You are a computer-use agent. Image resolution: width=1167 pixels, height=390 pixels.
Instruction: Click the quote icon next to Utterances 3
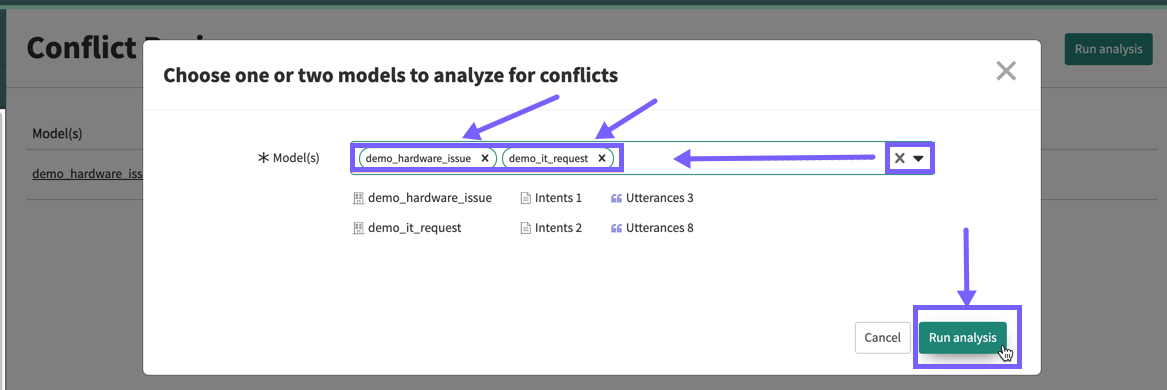pos(616,198)
